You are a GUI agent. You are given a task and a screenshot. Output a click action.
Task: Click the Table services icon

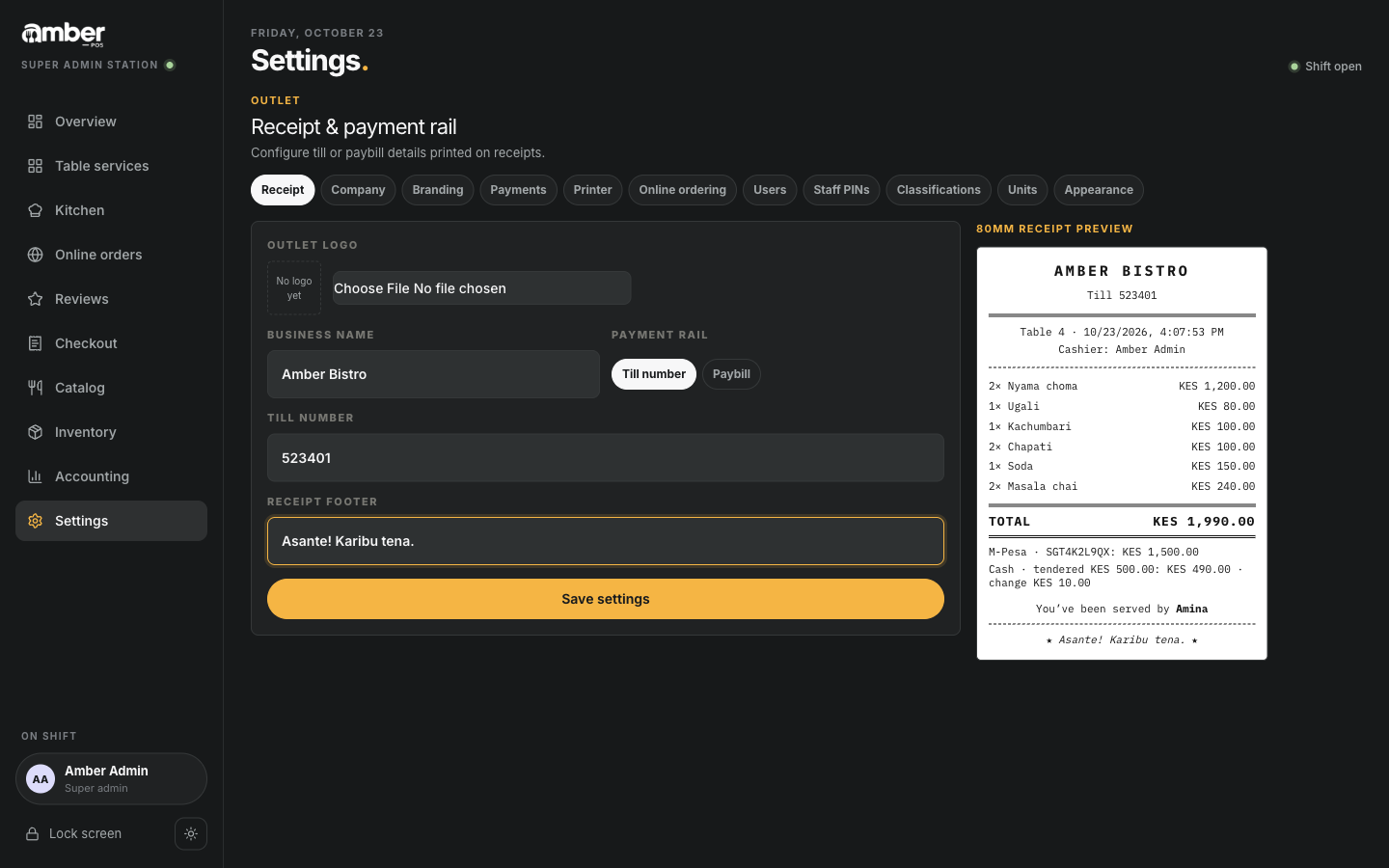click(x=35, y=166)
